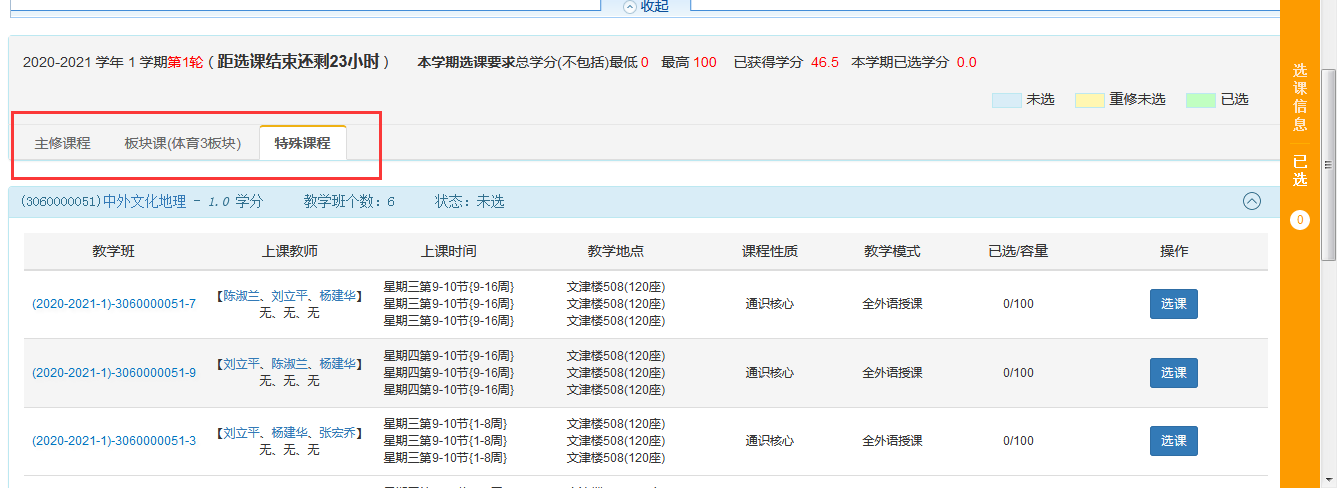Image resolution: width=1337 pixels, height=488 pixels.
Task: Click 选课 button for class 3060000051-7
Action: click(x=1173, y=304)
